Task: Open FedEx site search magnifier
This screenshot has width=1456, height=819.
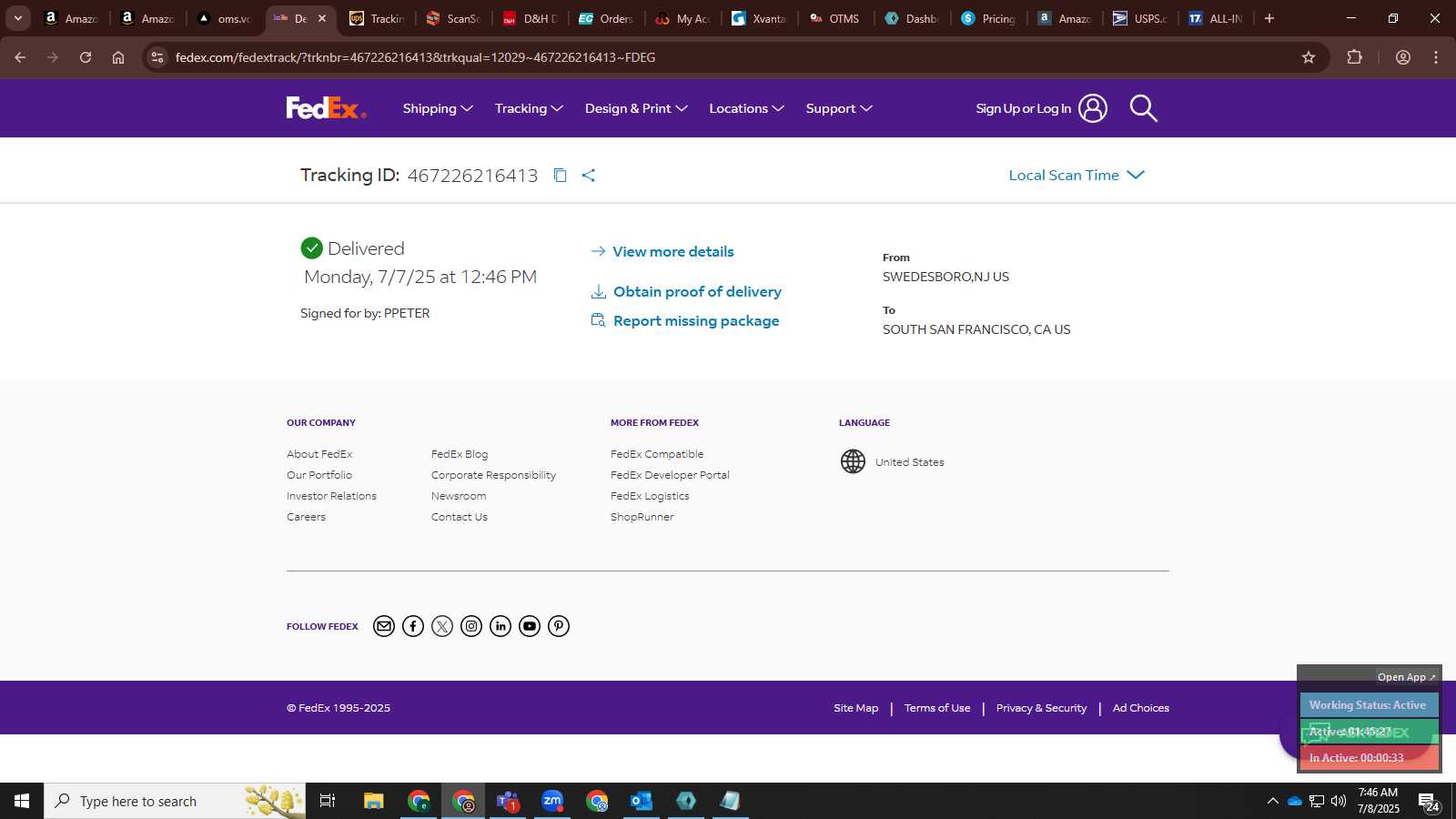Action: (1143, 108)
